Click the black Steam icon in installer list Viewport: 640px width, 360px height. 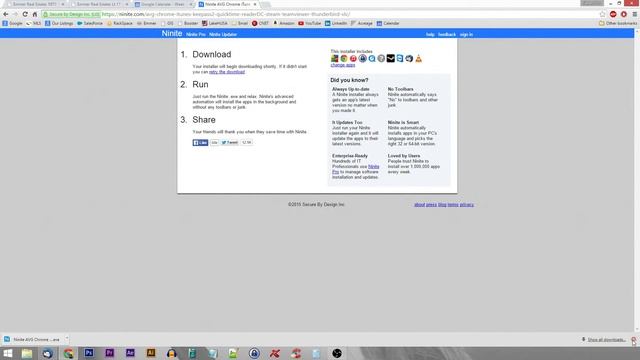pos(391,59)
